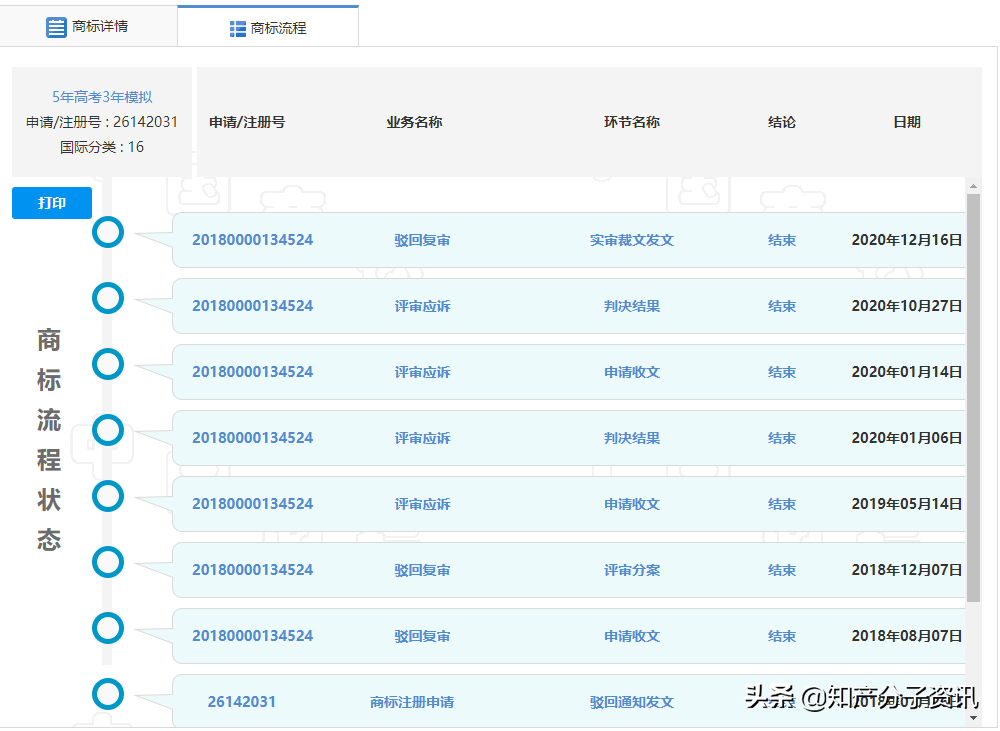Click timeline circle beside 26142031 row
Image resolution: width=1000 pixels, height=731 pixels.
(108, 694)
